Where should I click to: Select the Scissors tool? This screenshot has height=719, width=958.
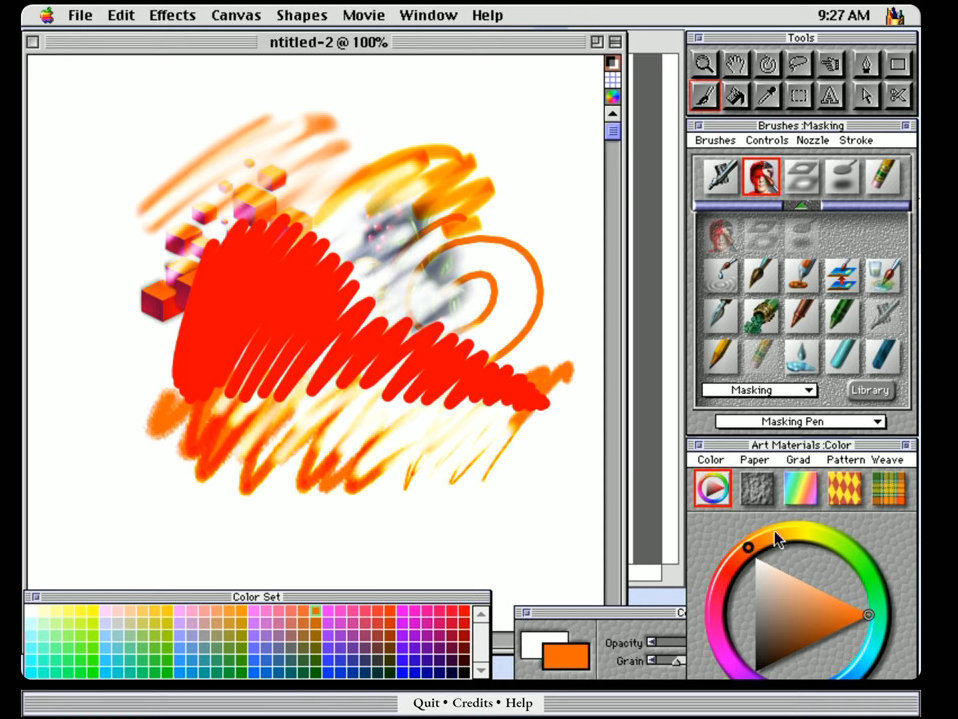pos(898,95)
